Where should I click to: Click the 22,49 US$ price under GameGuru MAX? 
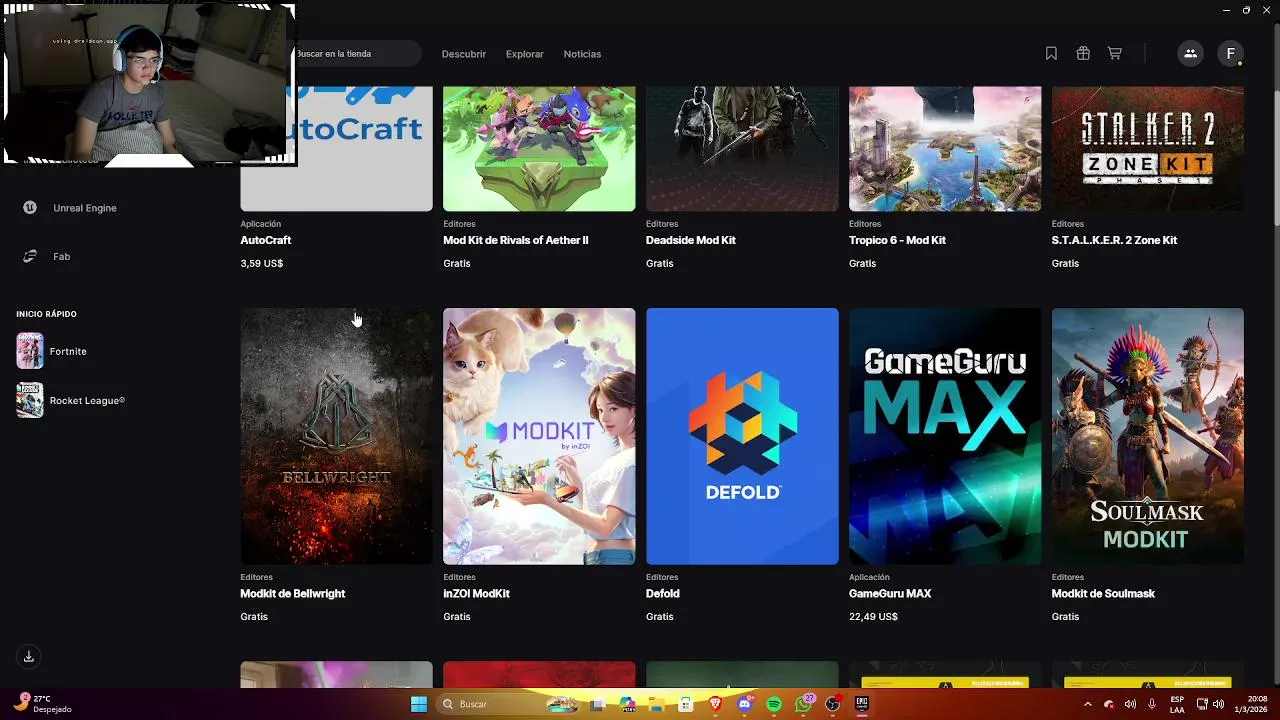873,616
